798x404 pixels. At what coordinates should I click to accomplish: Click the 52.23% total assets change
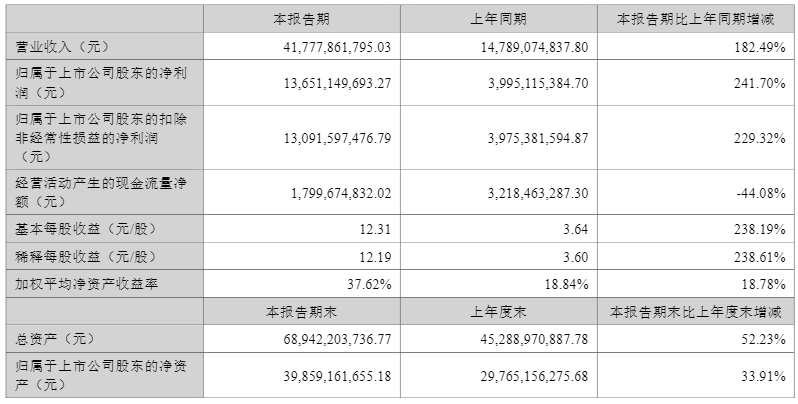(764, 339)
